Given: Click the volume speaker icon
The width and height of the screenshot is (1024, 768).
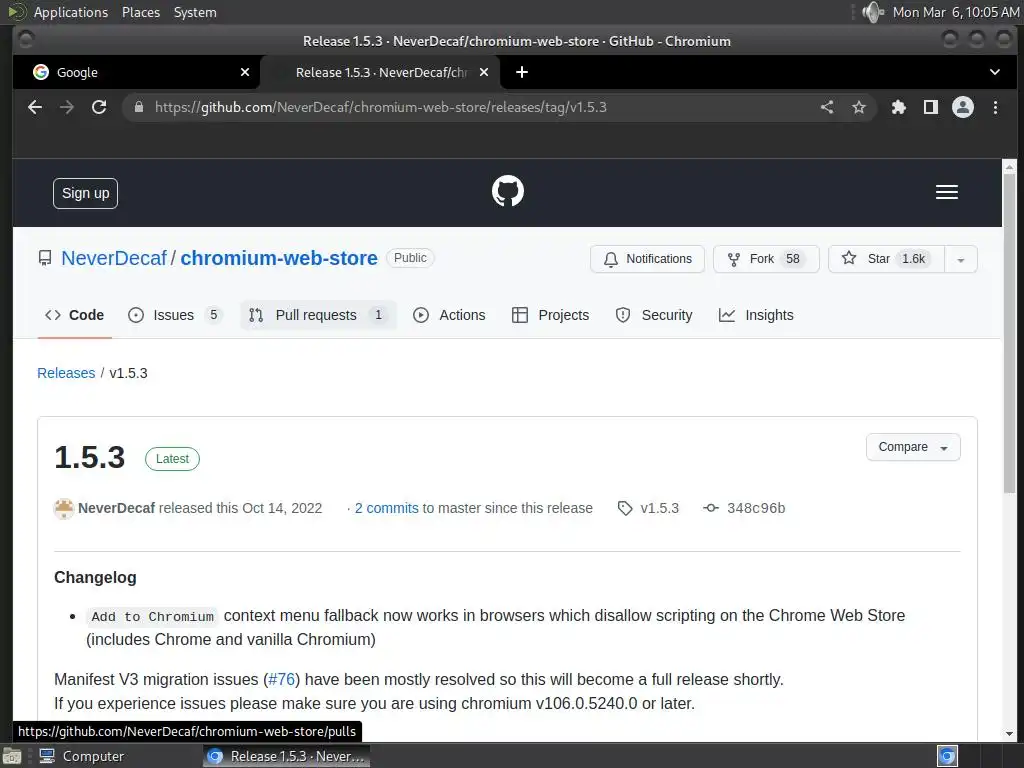Looking at the screenshot, I should [872, 12].
